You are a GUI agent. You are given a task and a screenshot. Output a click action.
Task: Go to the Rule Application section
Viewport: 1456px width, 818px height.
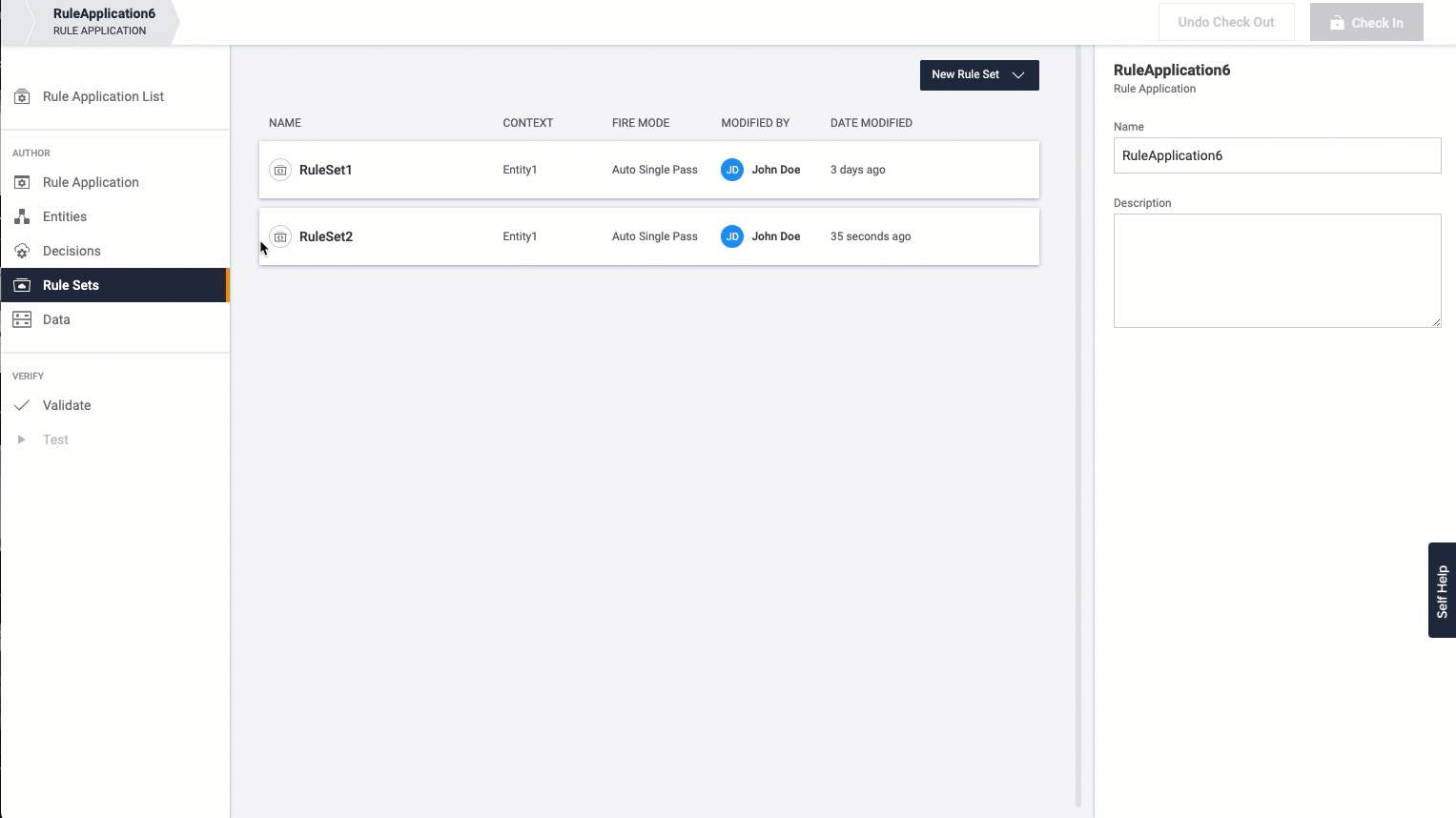pyautogui.click(x=115, y=182)
